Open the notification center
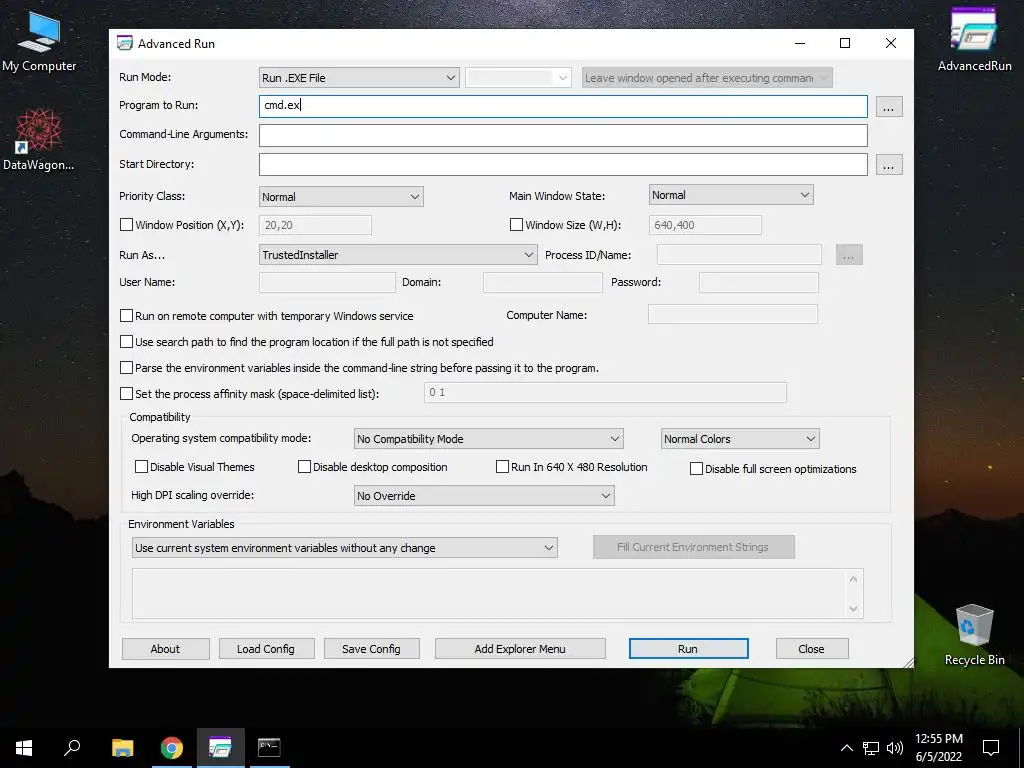The width and height of the screenshot is (1024, 768). (x=991, y=748)
